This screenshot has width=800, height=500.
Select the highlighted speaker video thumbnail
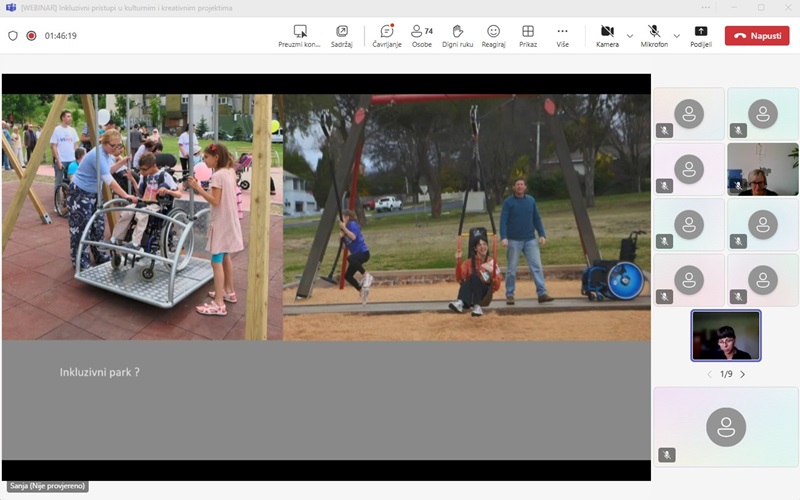click(x=725, y=335)
